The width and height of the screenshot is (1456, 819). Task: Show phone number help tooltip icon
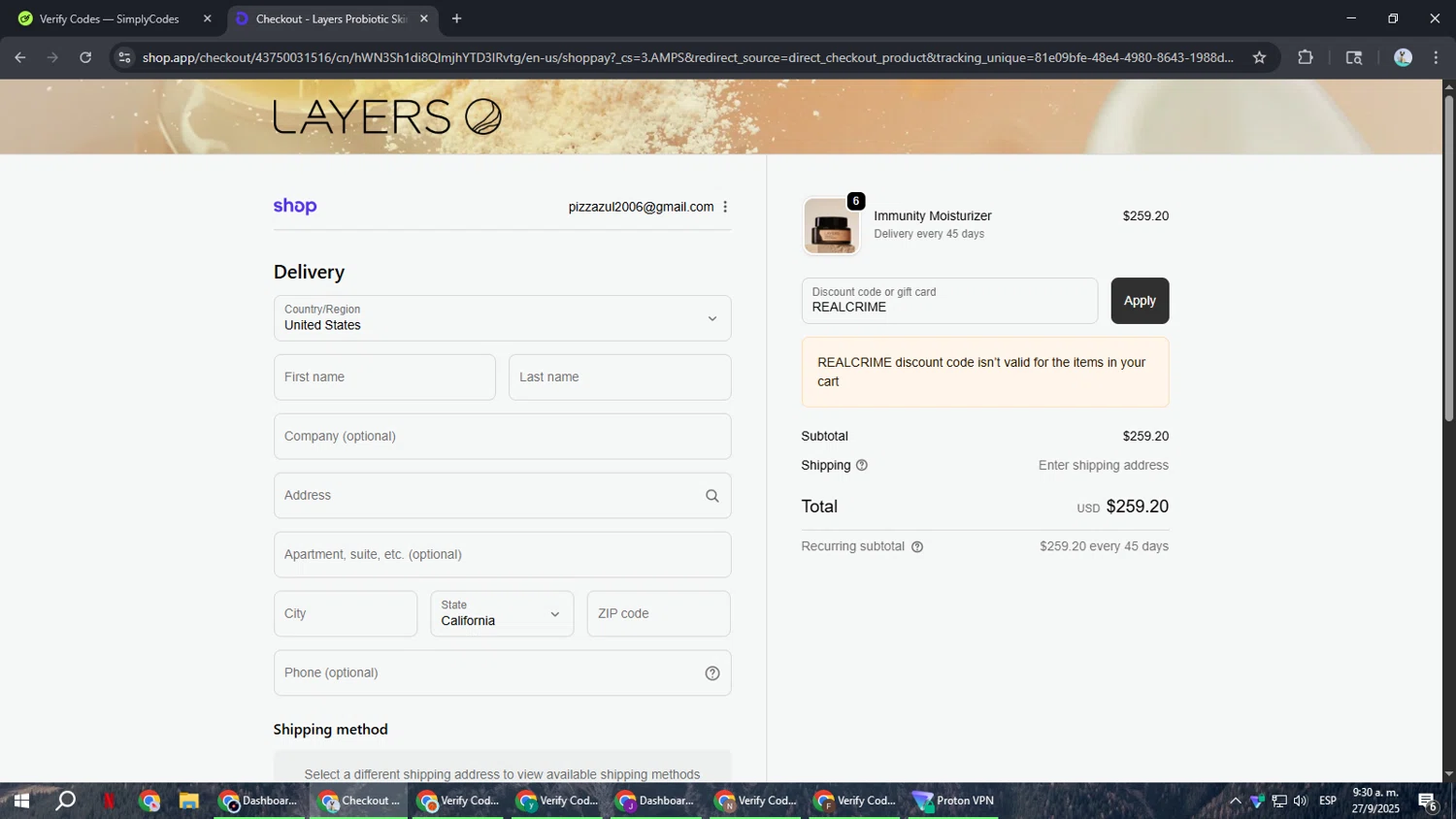point(712,673)
